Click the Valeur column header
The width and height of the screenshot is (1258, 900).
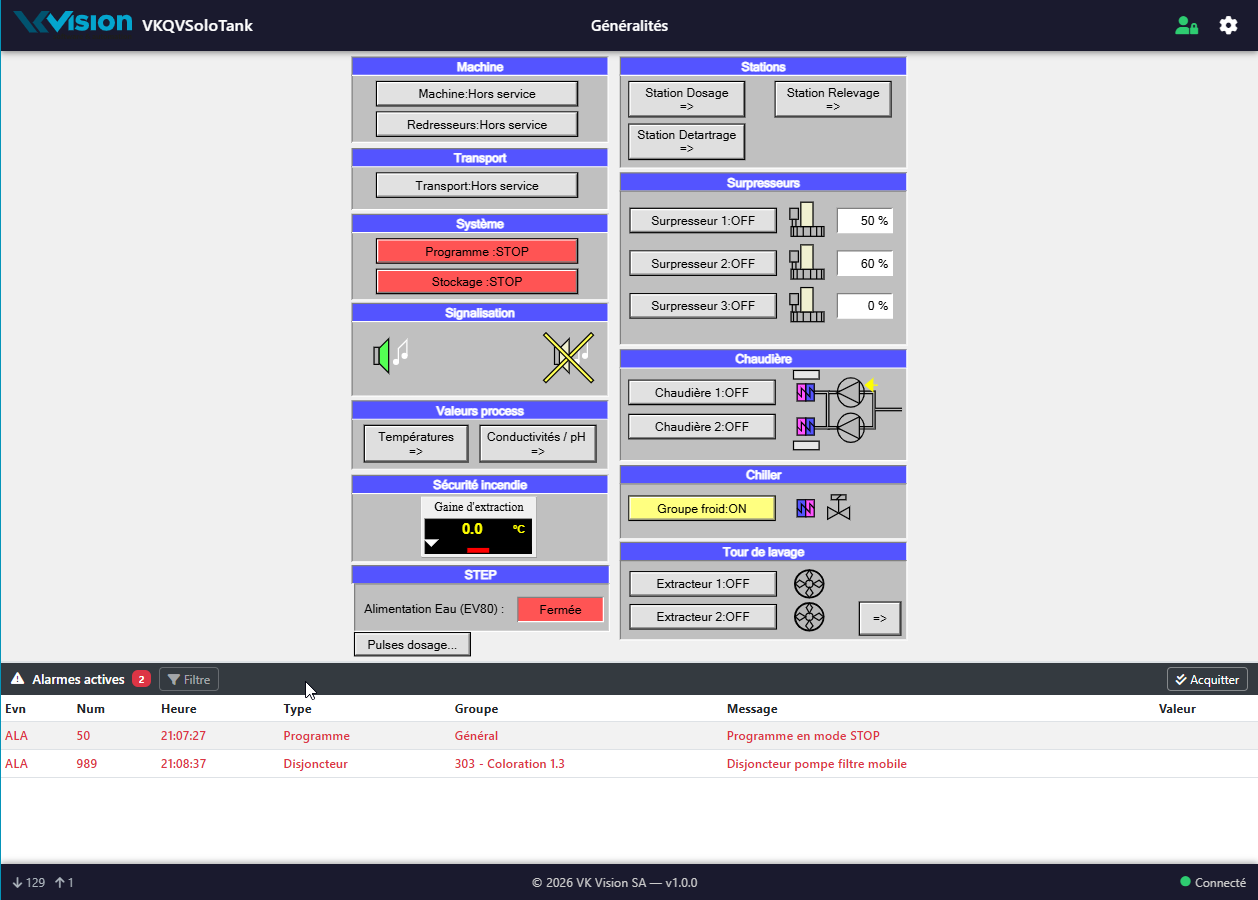pos(1177,708)
